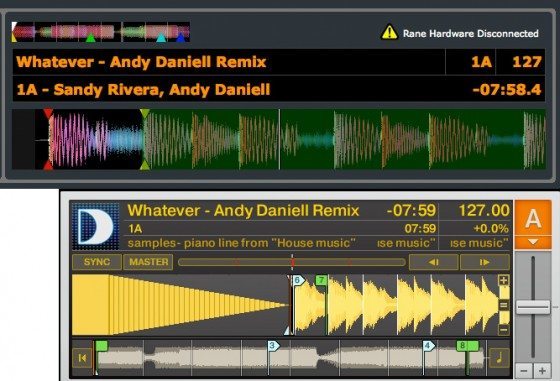Skip to track start button
This screenshot has height=381, width=560.
pos(82,357)
